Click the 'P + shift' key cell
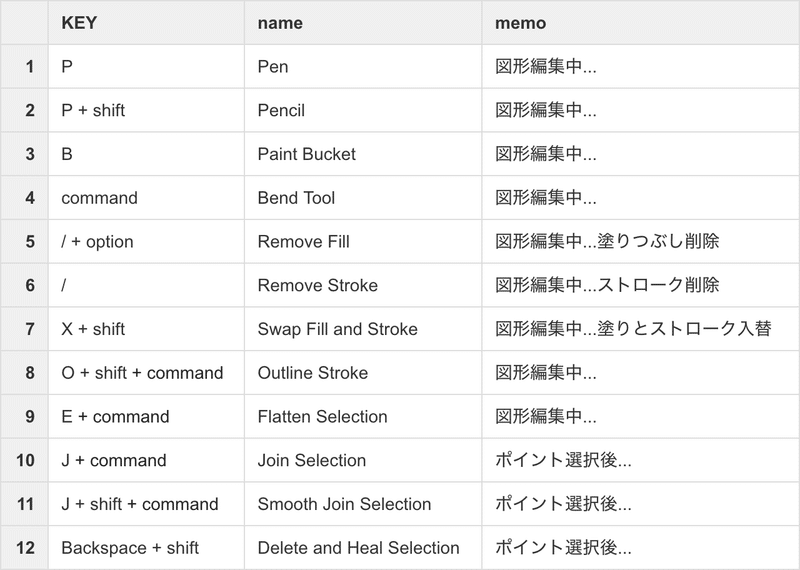This screenshot has height=570, width=800. (x=146, y=110)
